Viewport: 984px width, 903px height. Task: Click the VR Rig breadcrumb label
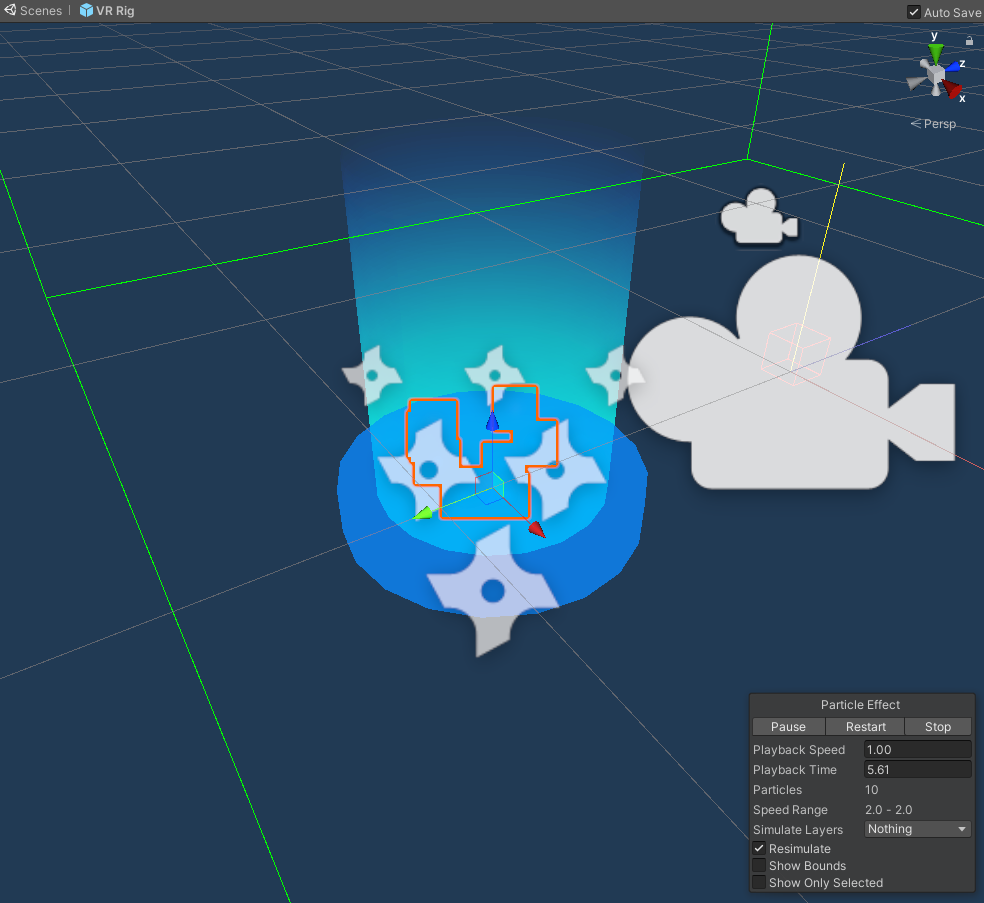pyautogui.click(x=114, y=11)
